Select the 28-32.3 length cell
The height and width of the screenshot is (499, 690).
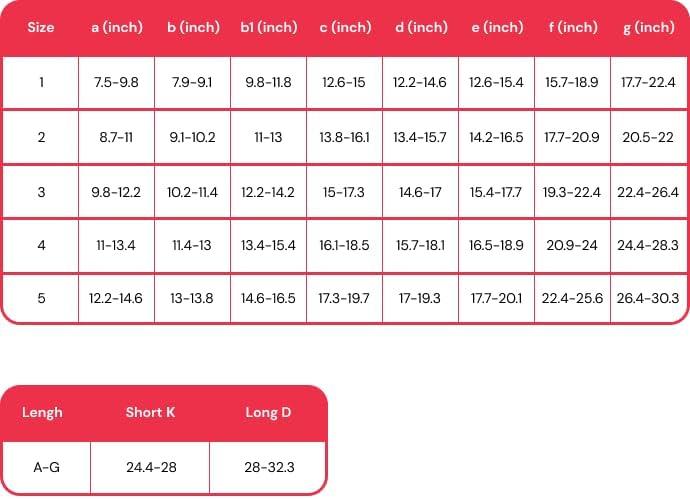tap(268, 467)
